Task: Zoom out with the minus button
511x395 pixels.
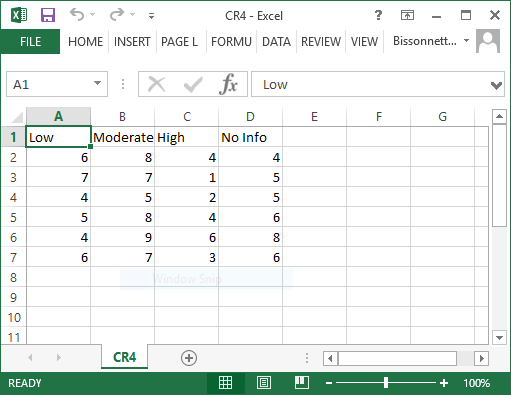Action: click(x=329, y=383)
